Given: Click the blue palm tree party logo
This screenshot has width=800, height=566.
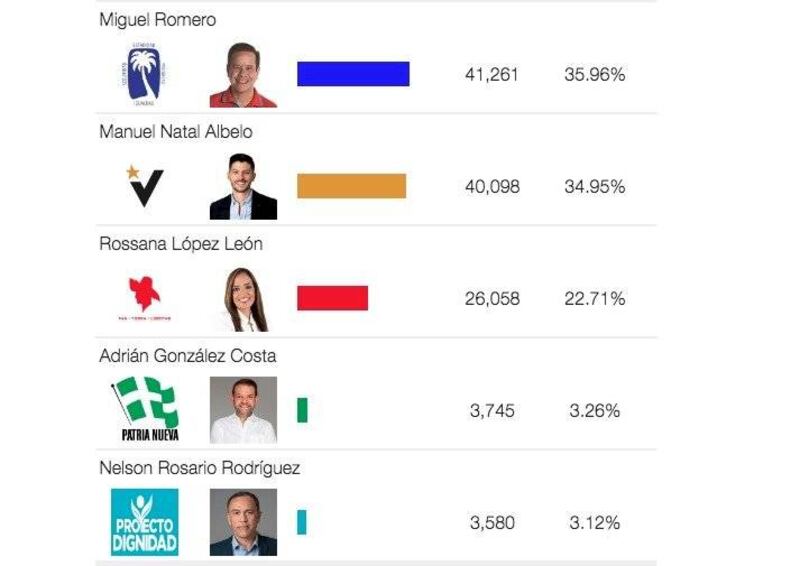Looking at the screenshot, I should coord(145,75).
